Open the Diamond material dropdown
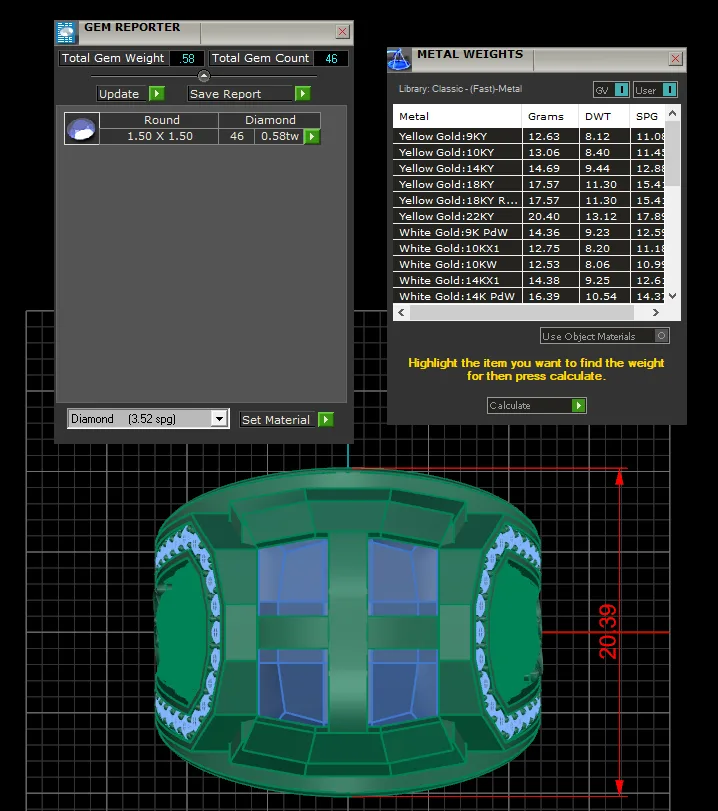The height and width of the screenshot is (811, 718). 219,418
